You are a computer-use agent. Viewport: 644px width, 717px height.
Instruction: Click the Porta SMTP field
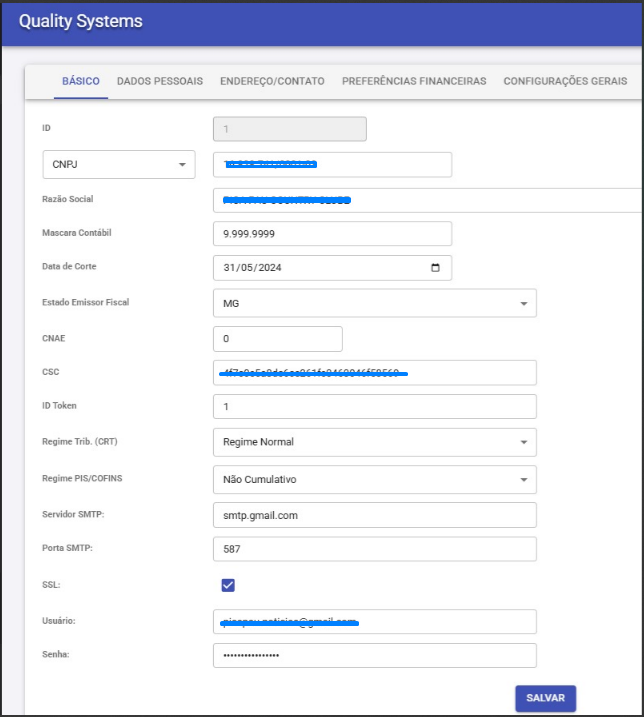click(374, 550)
